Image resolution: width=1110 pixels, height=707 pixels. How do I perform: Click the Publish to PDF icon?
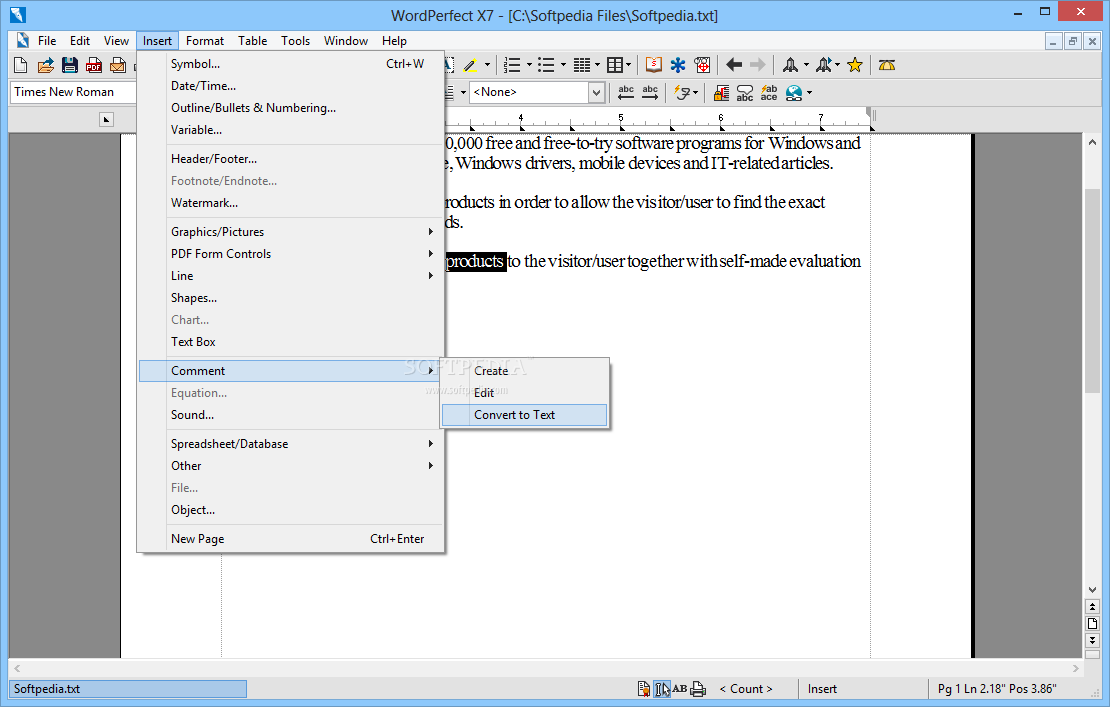click(x=93, y=65)
